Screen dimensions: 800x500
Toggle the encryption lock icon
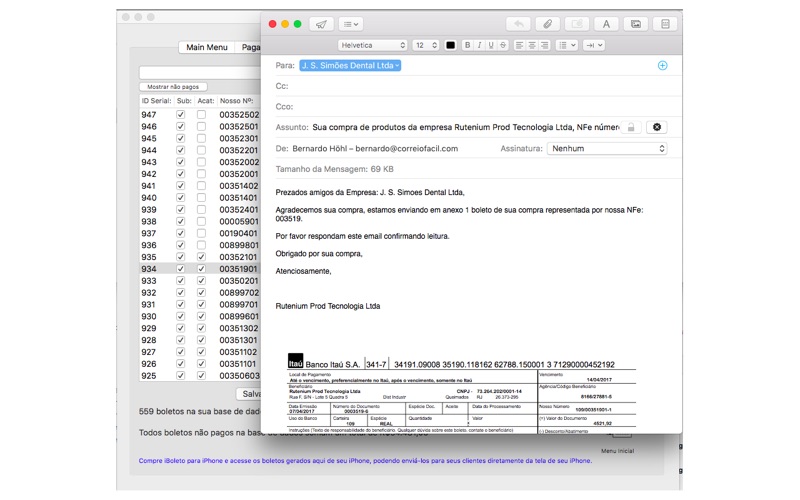(631, 127)
